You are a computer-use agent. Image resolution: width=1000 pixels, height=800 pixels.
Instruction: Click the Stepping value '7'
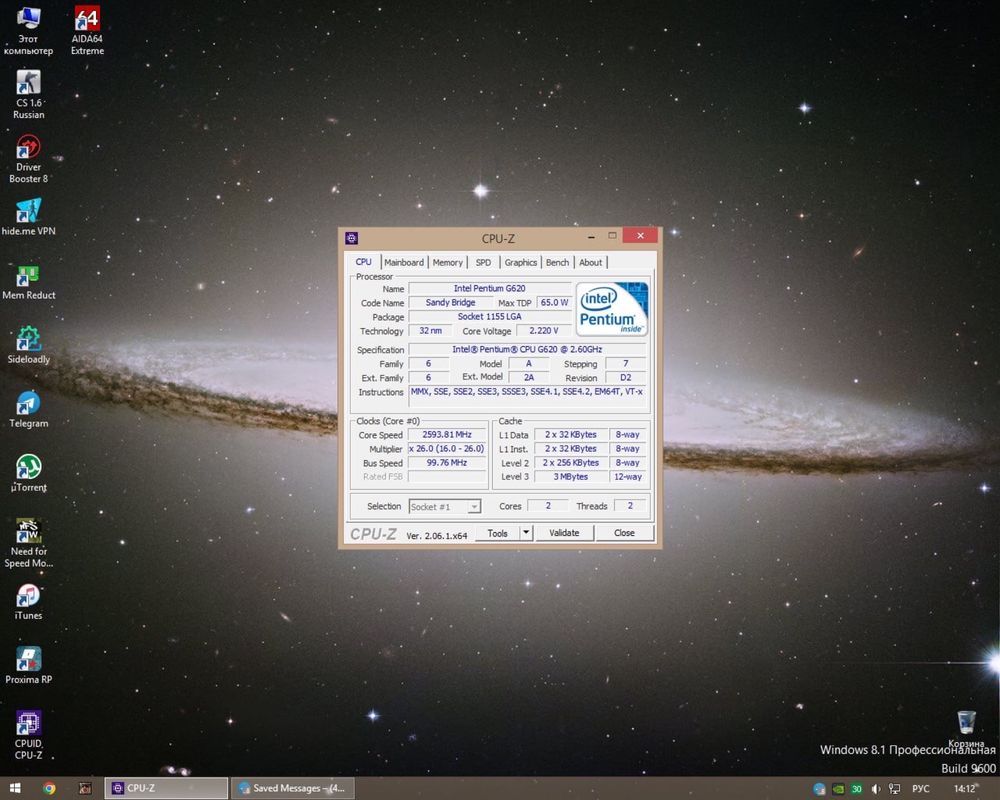[x=626, y=364]
